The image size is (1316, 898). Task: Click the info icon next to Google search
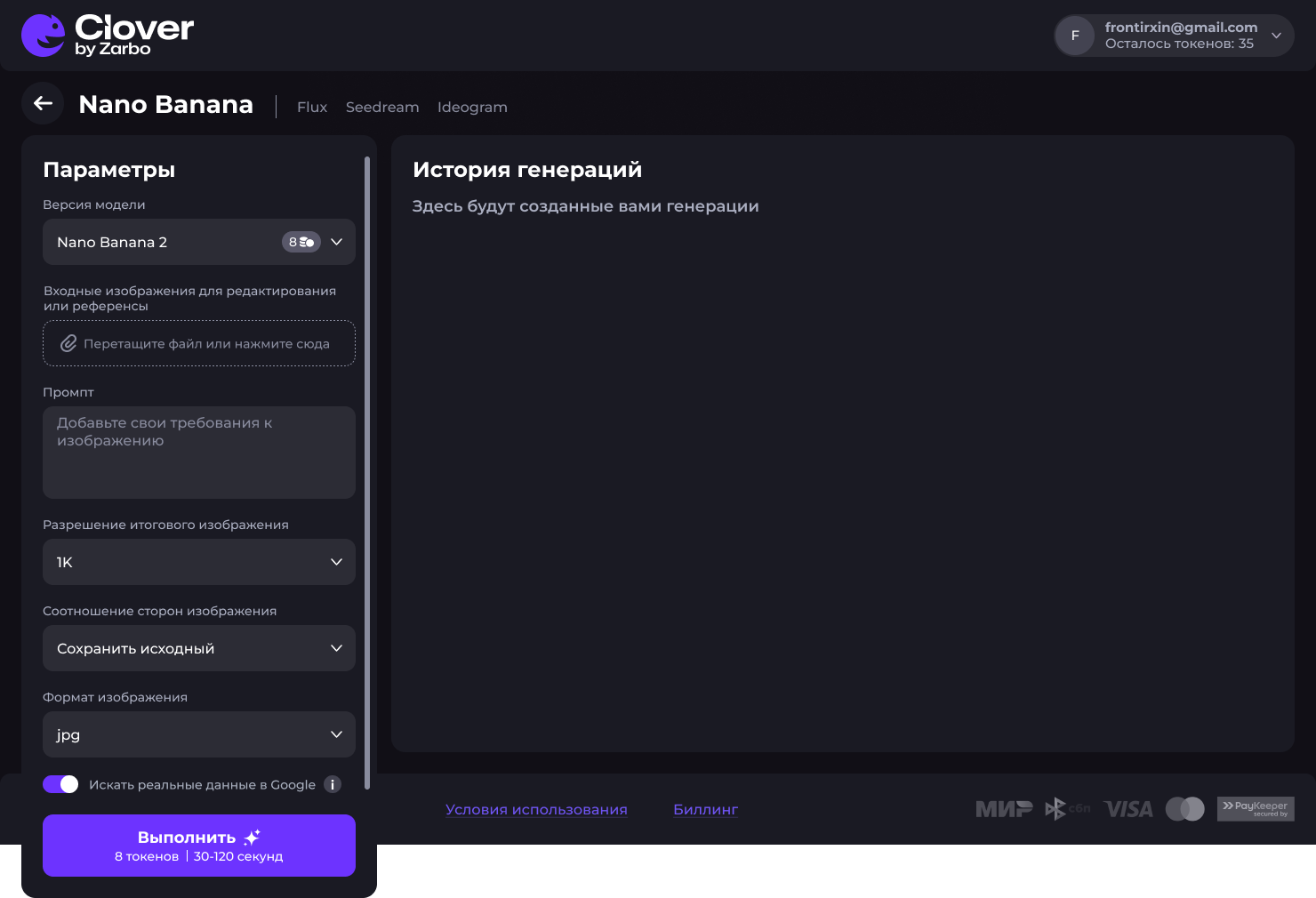(x=333, y=784)
